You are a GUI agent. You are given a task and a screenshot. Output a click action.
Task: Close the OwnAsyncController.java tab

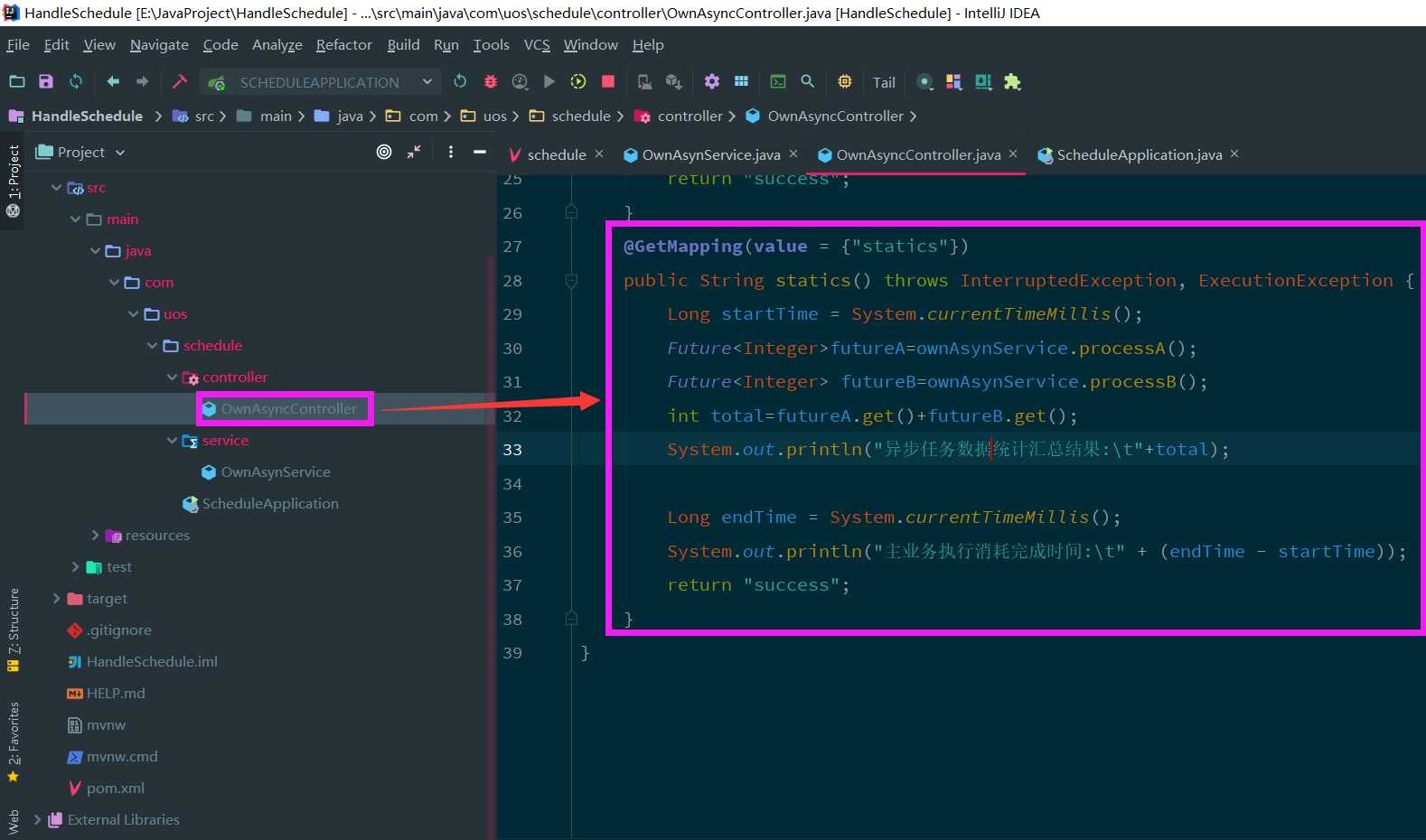pos(1013,154)
